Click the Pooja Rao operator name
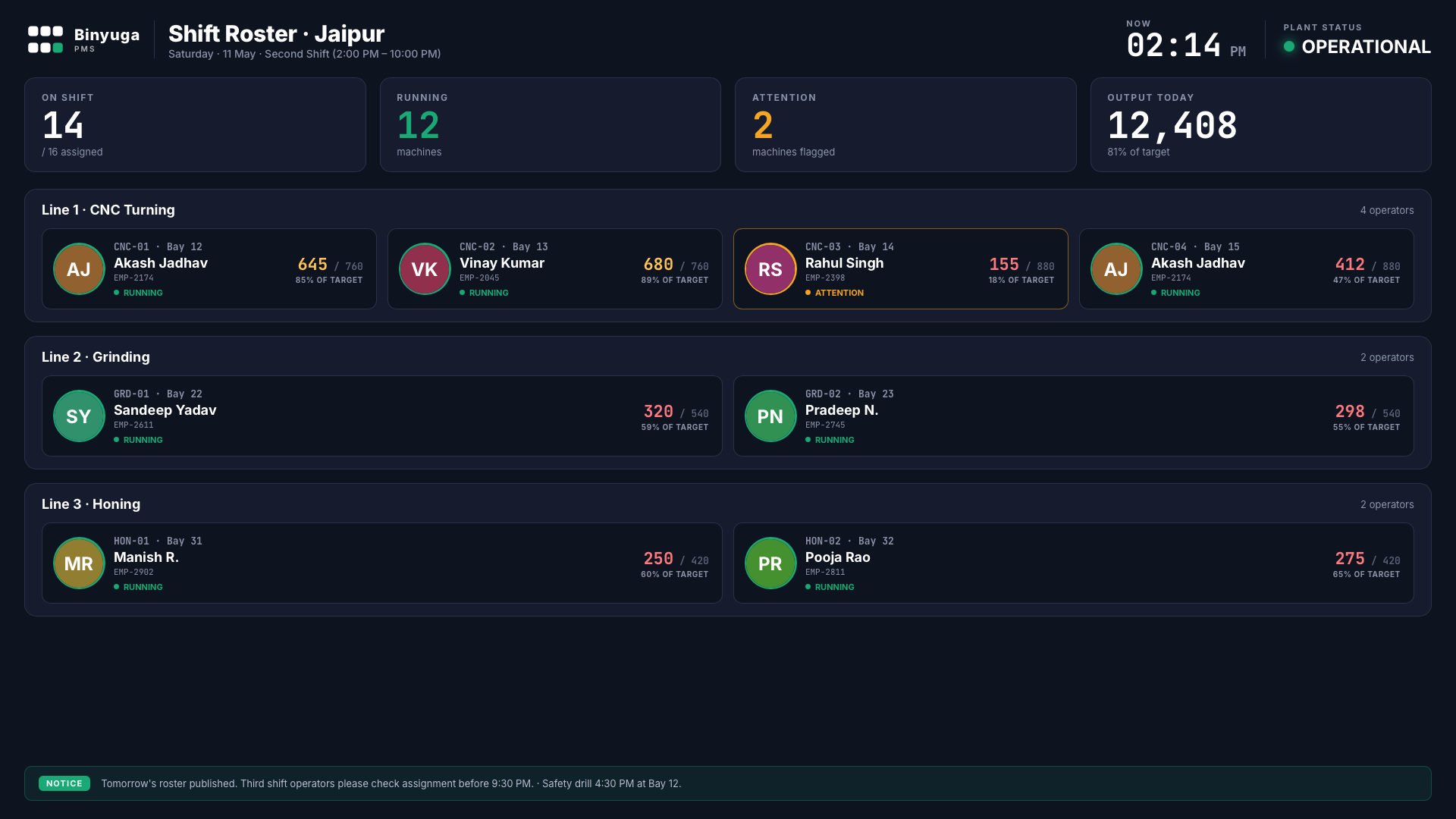Screen dimensions: 1456x819 point(838,557)
